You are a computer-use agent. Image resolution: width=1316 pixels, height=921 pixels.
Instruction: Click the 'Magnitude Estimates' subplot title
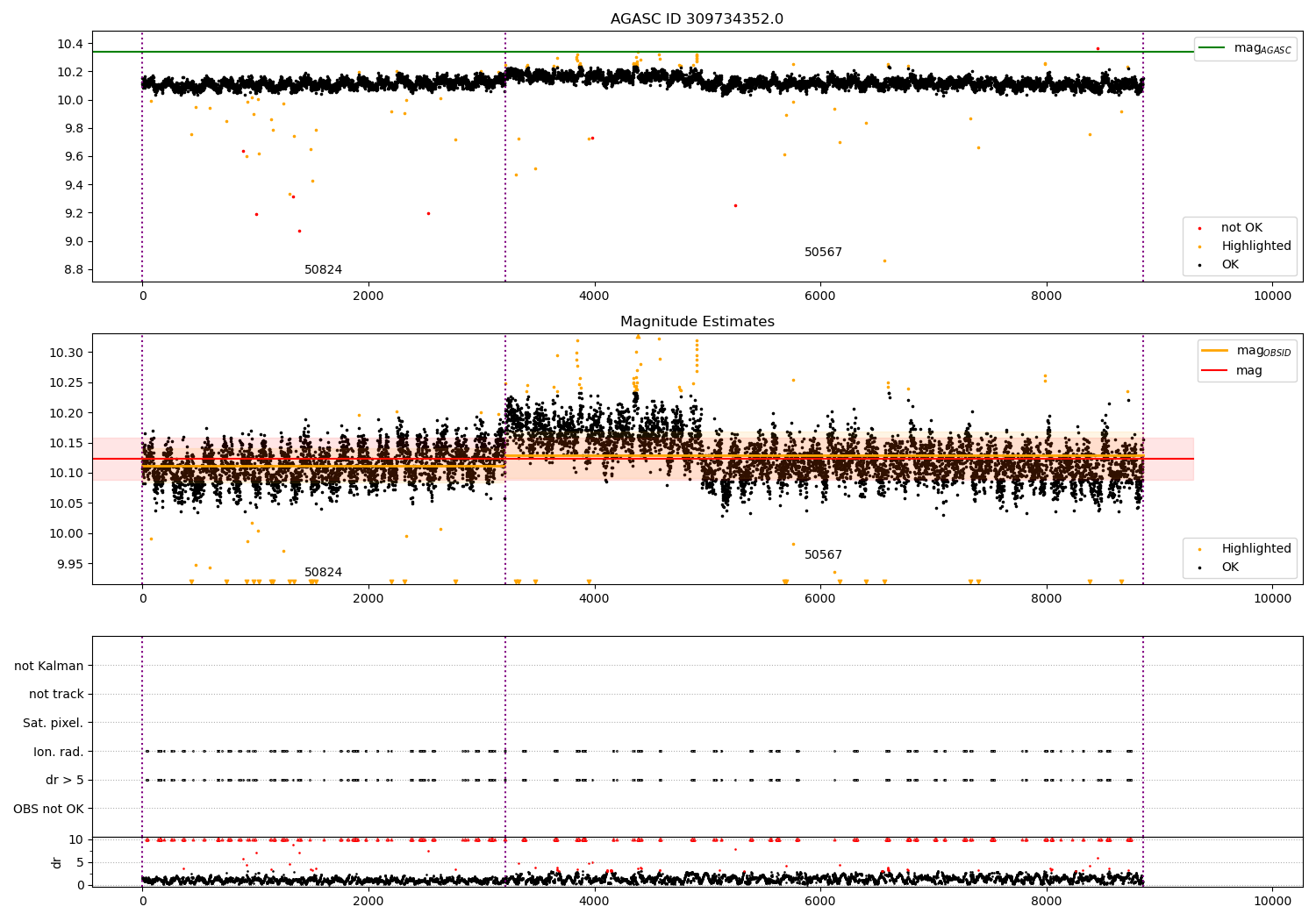pyautogui.click(x=697, y=322)
